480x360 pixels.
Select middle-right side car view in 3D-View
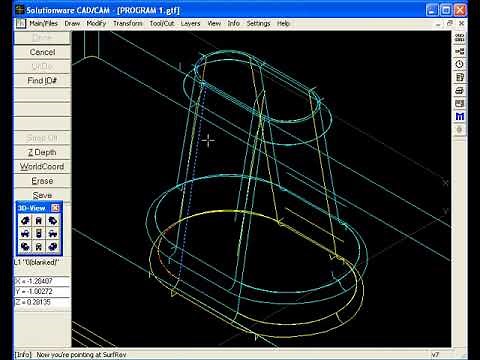(53, 233)
